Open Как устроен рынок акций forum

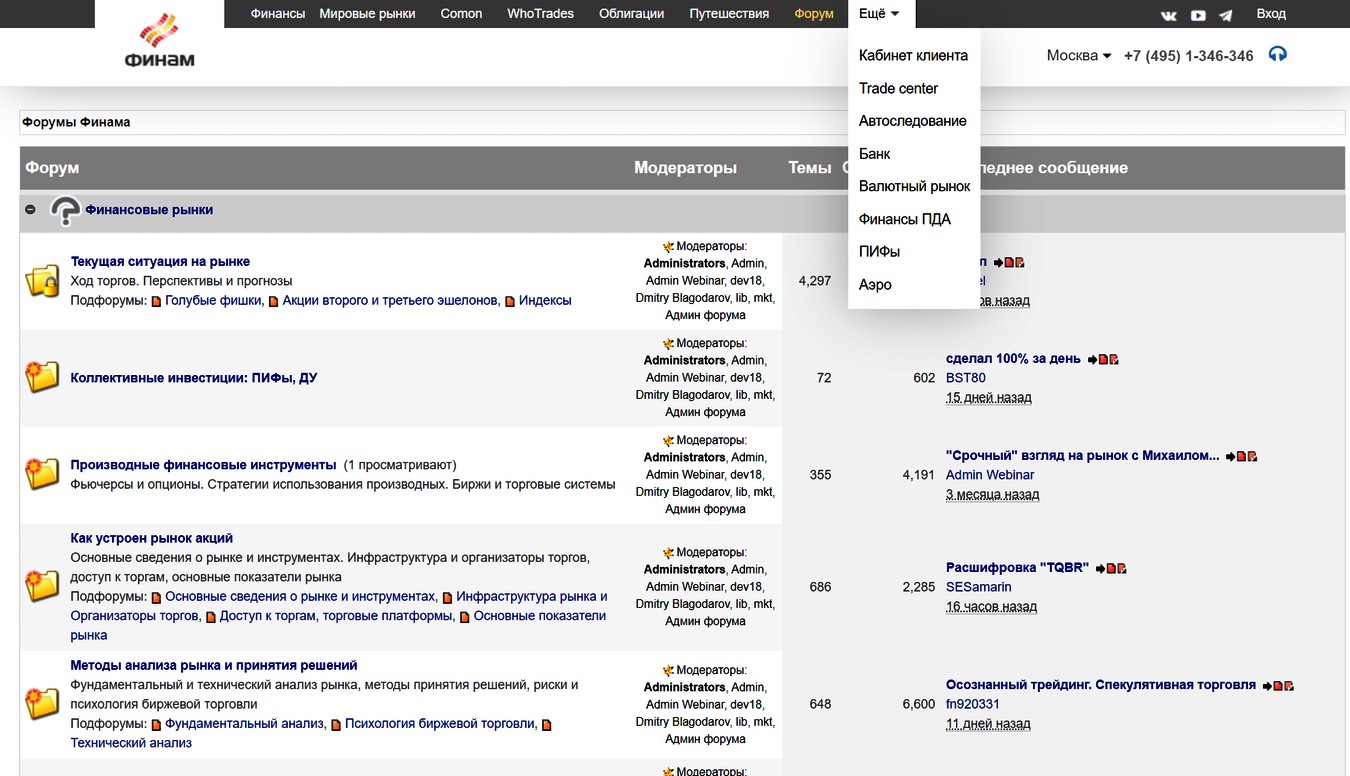click(151, 538)
